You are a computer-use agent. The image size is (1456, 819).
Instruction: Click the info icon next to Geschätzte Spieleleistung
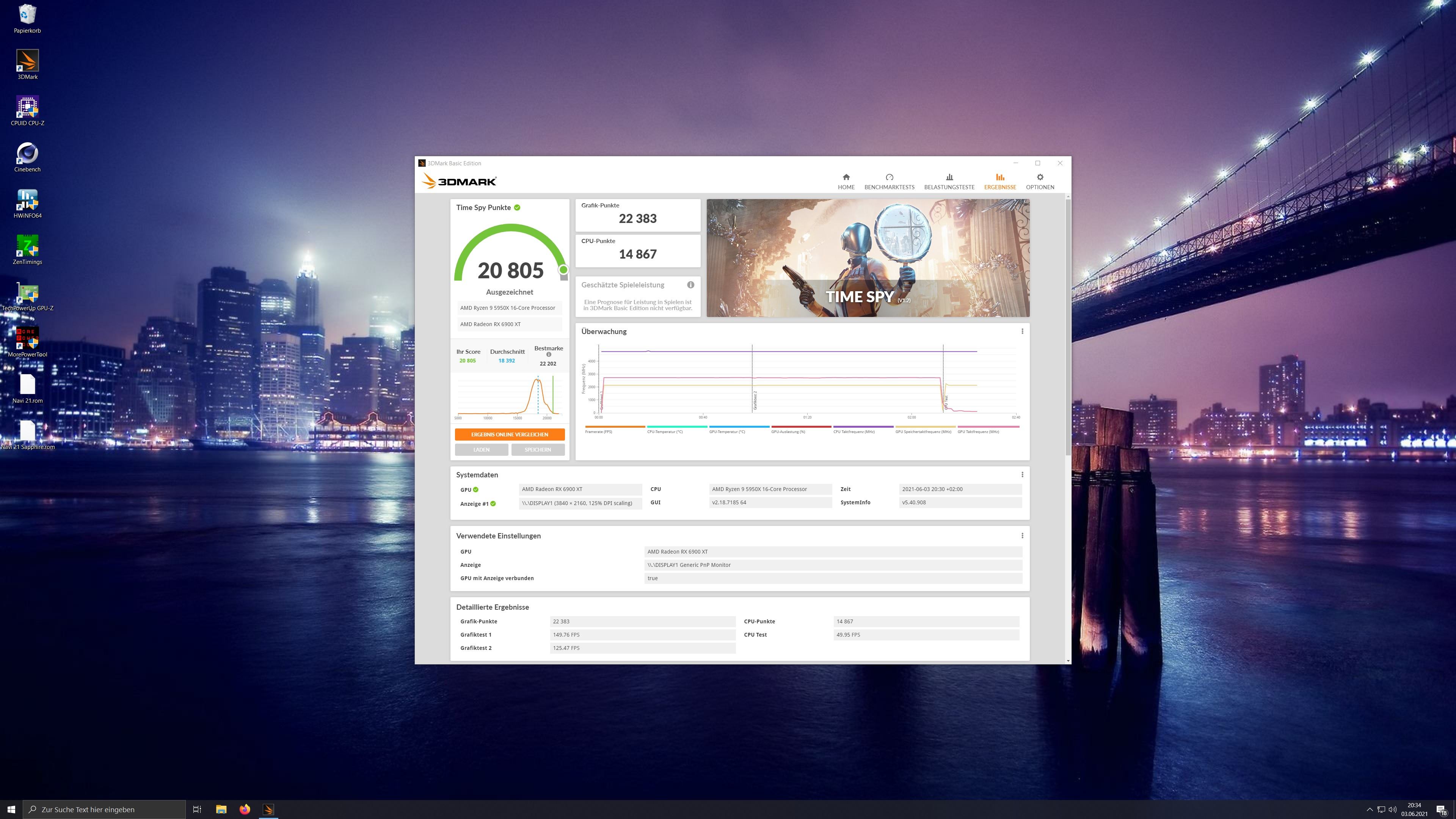[x=690, y=285]
